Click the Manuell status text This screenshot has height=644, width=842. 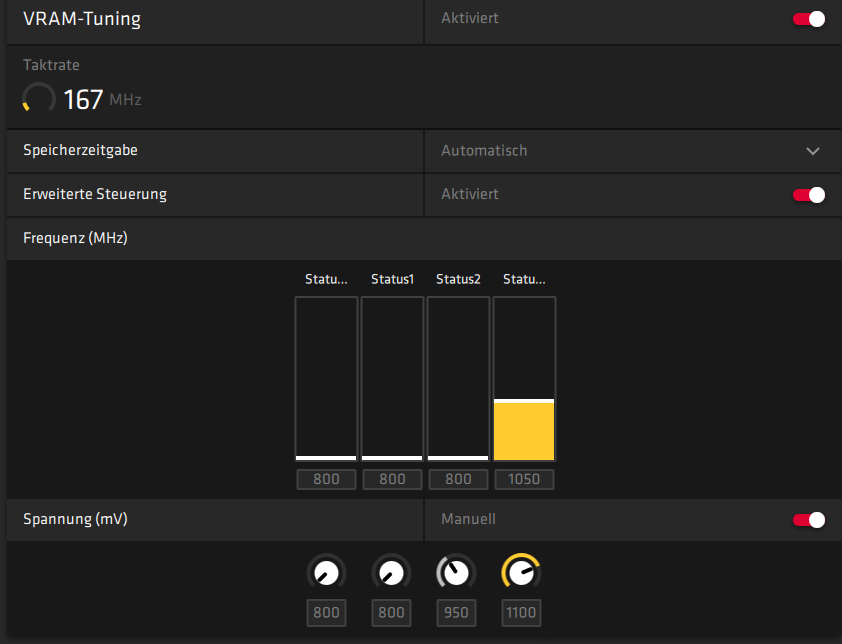pyautogui.click(x=468, y=519)
